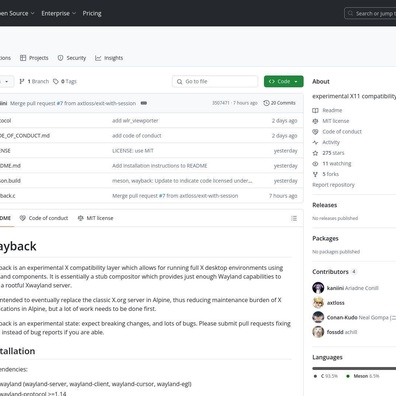396x396 pixels.
Task: Click the Report repository link
Action: (333, 185)
